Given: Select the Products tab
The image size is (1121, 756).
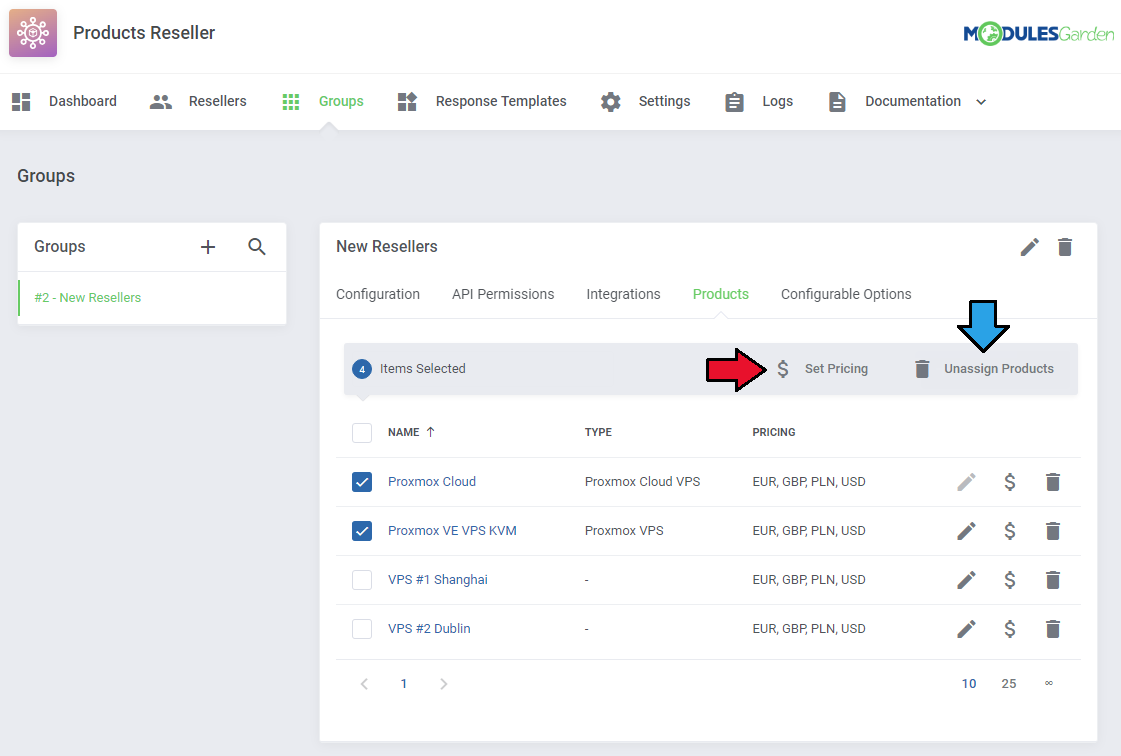Looking at the screenshot, I should [720, 294].
